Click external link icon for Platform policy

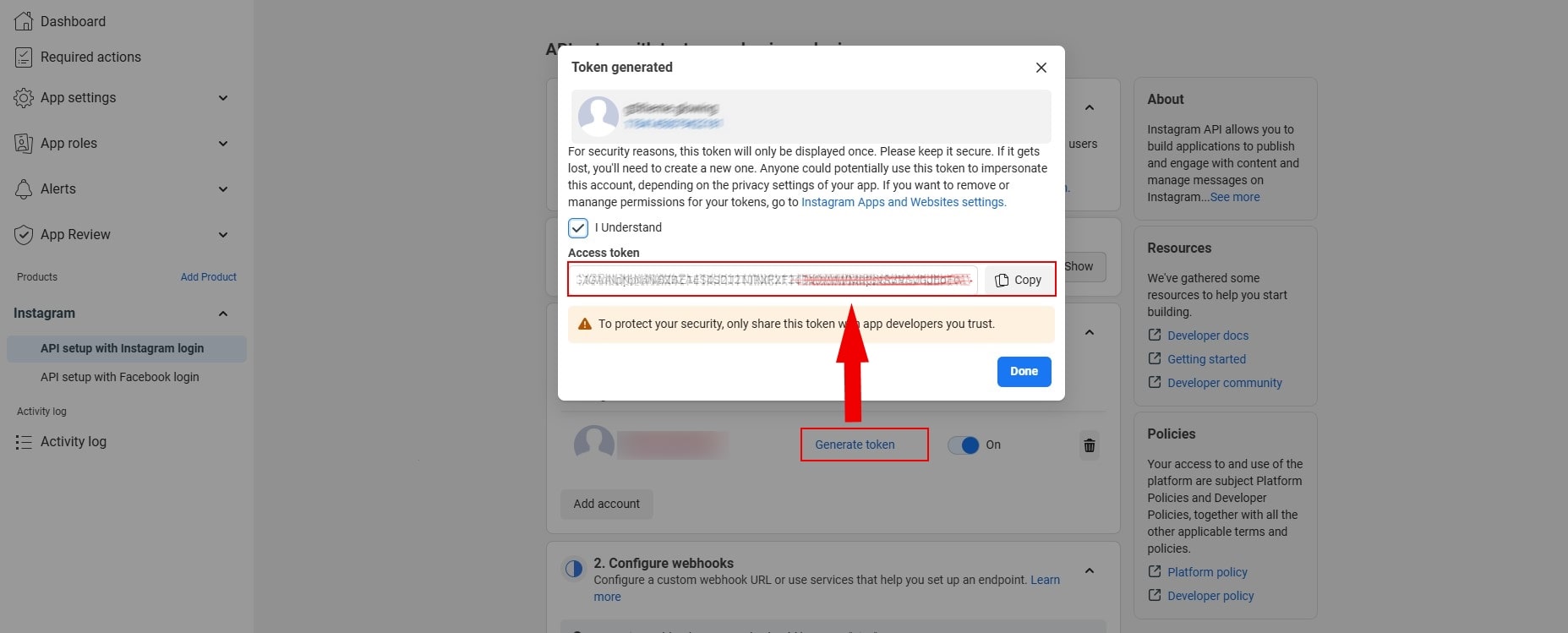coord(1155,571)
